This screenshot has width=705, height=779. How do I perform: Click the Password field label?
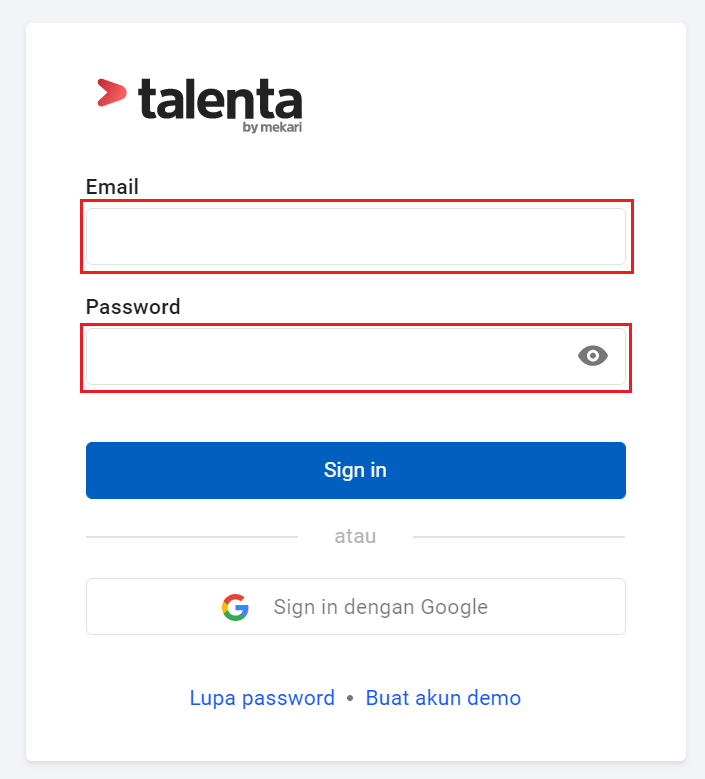(133, 307)
